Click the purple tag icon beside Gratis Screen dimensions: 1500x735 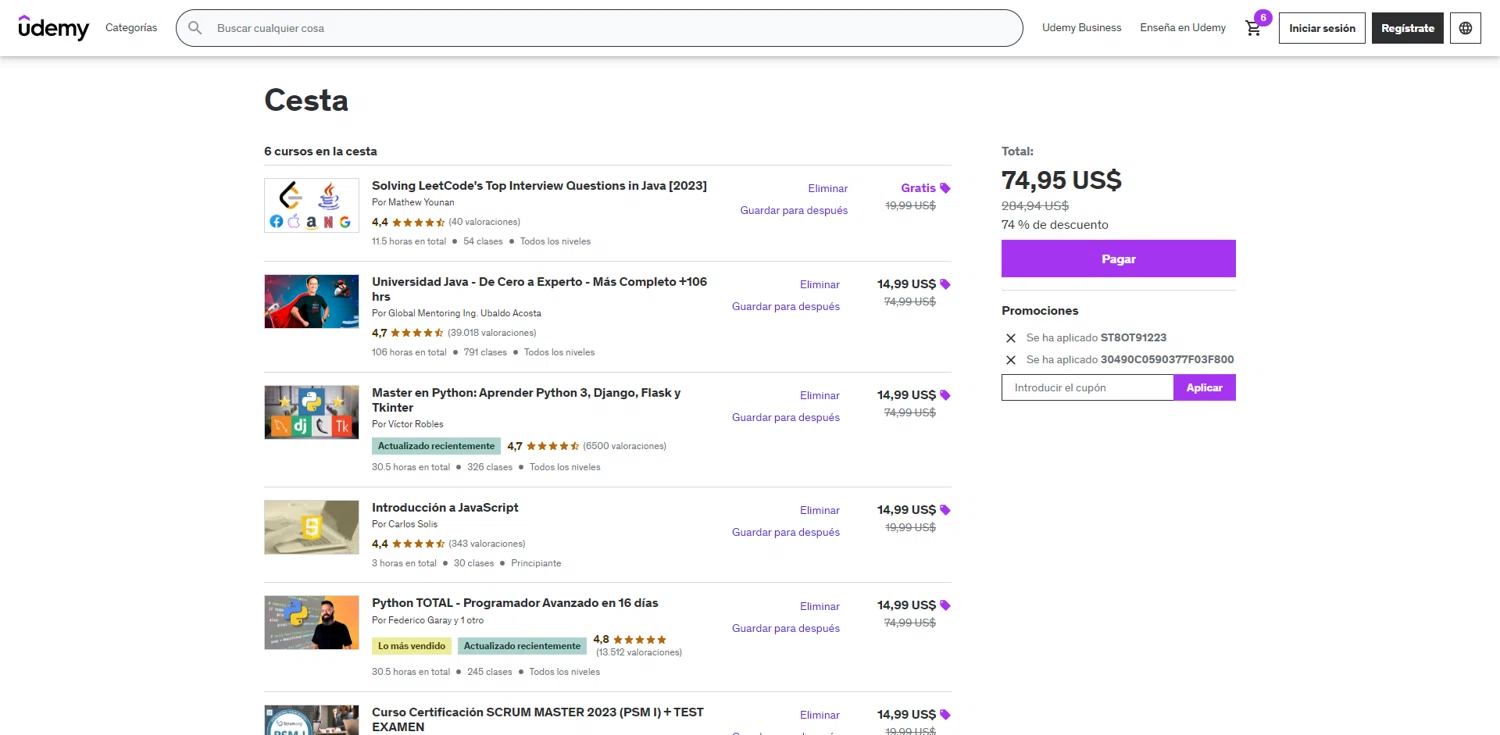[x=945, y=188]
